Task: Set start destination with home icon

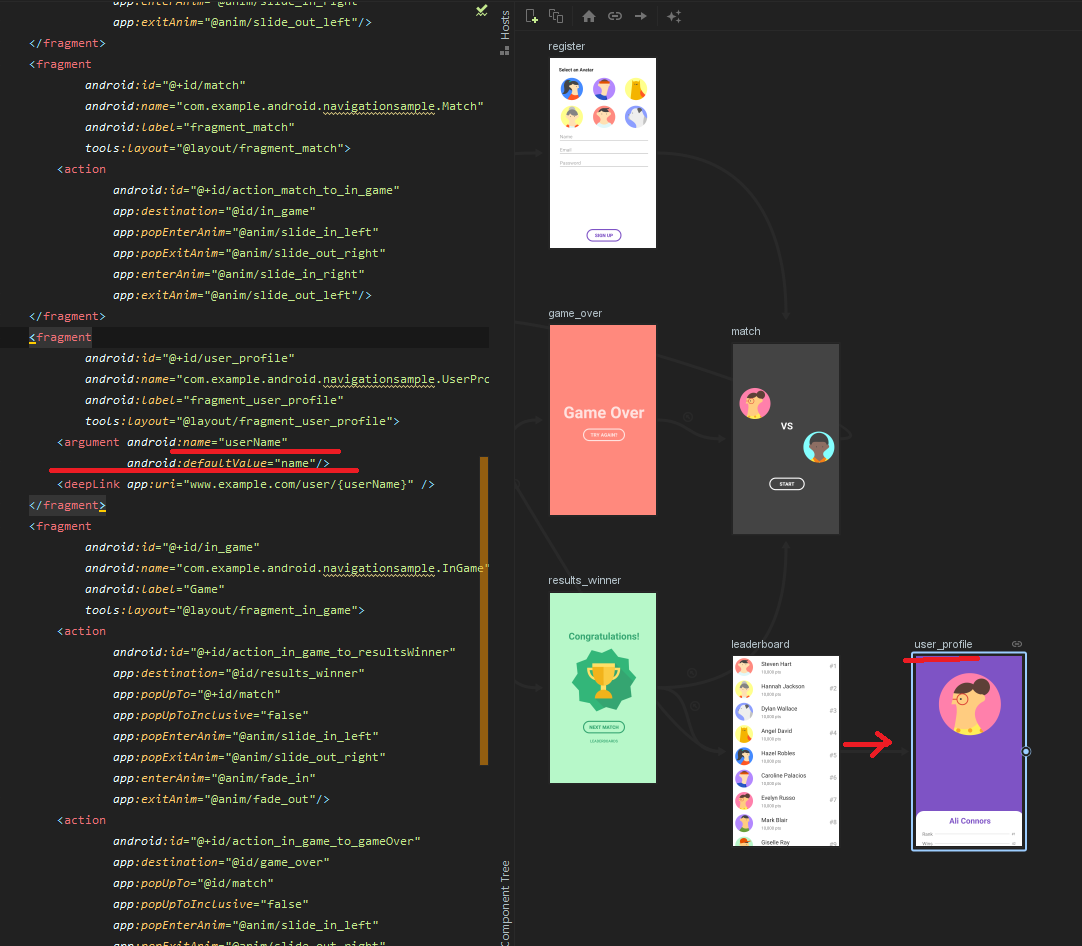Action: (x=589, y=16)
